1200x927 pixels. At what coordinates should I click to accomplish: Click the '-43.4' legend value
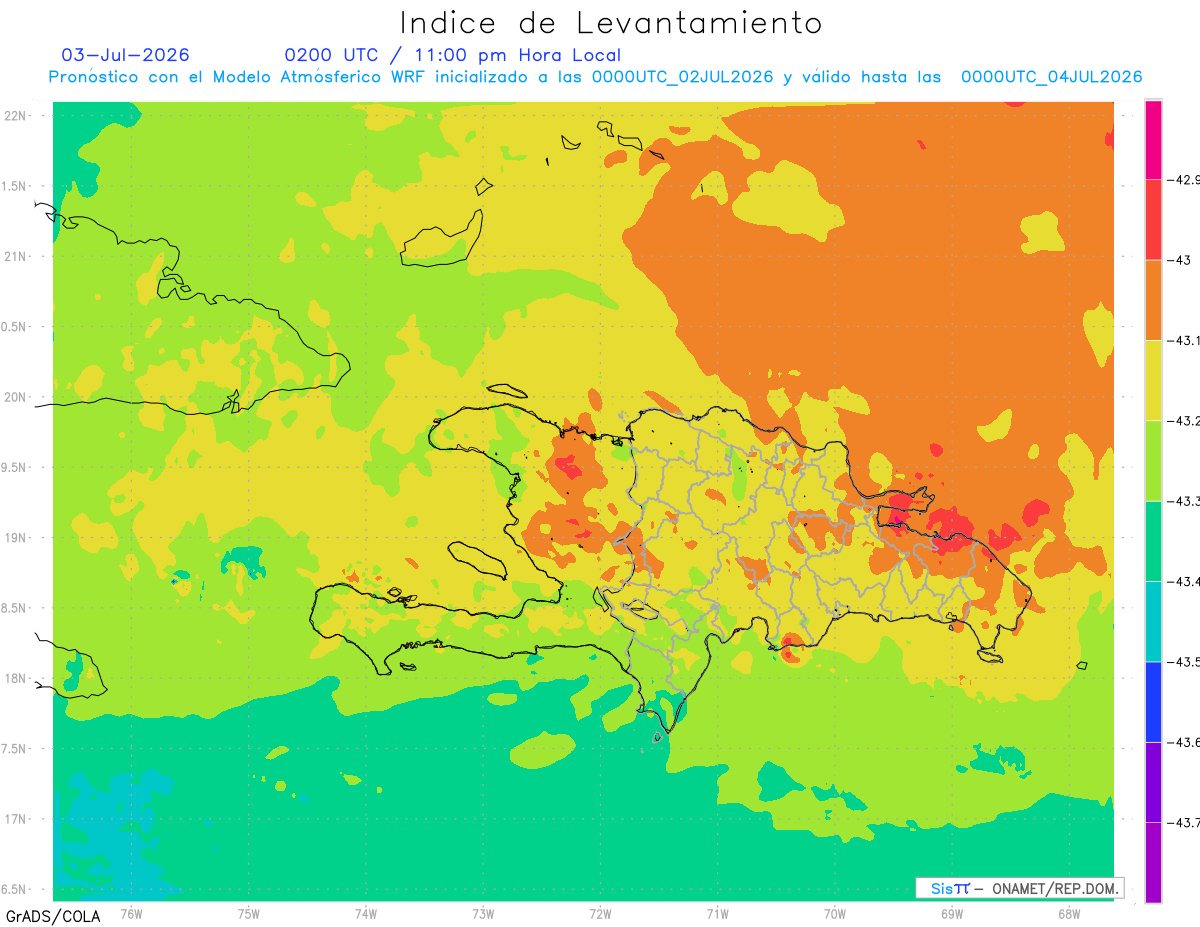tap(1183, 582)
